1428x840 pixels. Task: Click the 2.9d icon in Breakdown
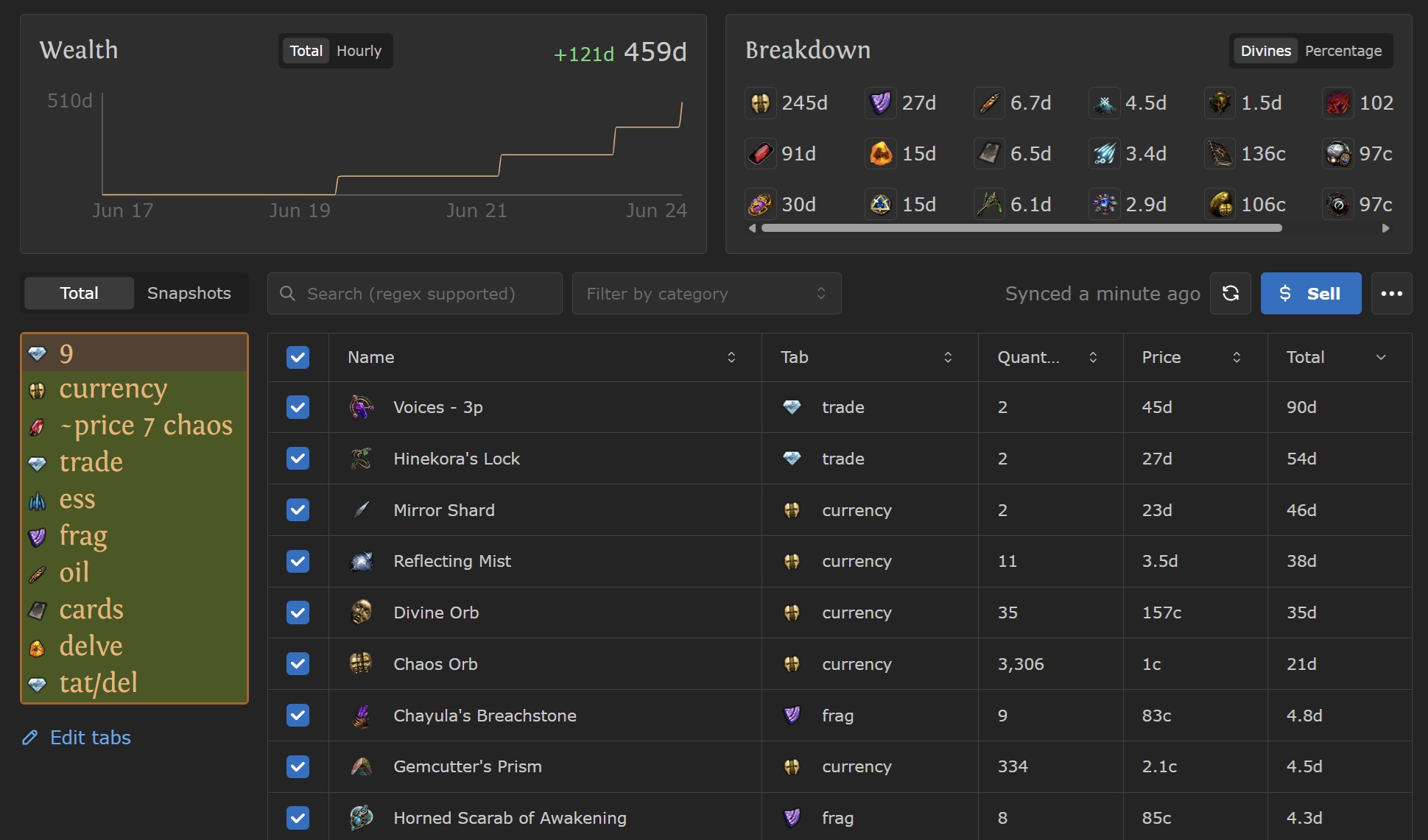coord(1104,205)
